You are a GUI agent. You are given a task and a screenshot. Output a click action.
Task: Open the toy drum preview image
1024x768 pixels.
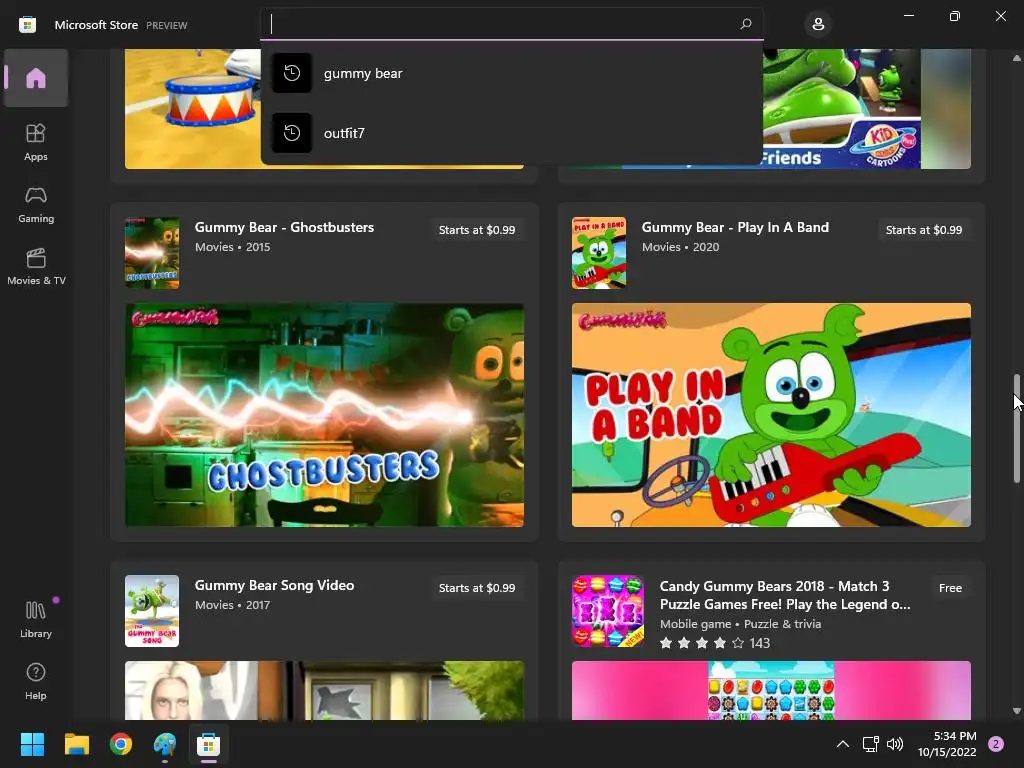pyautogui.click(x=193, y=109)
